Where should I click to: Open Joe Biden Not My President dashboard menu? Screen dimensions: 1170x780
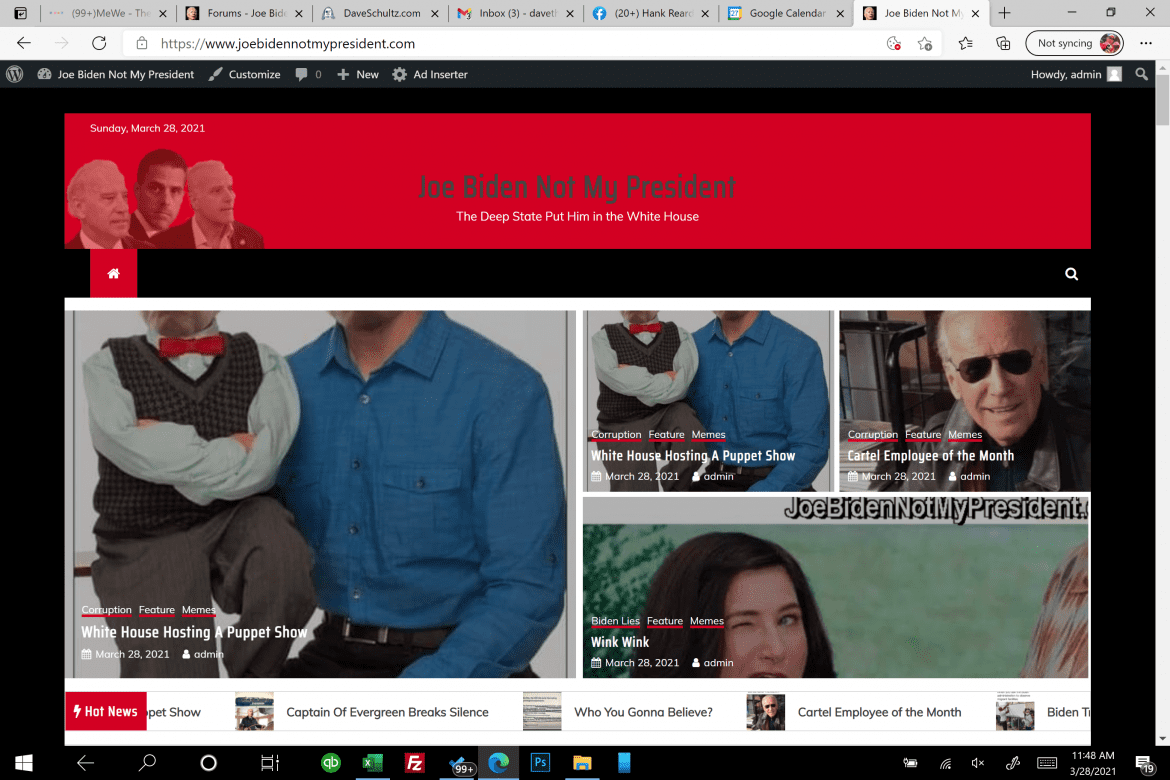[116, 74]
